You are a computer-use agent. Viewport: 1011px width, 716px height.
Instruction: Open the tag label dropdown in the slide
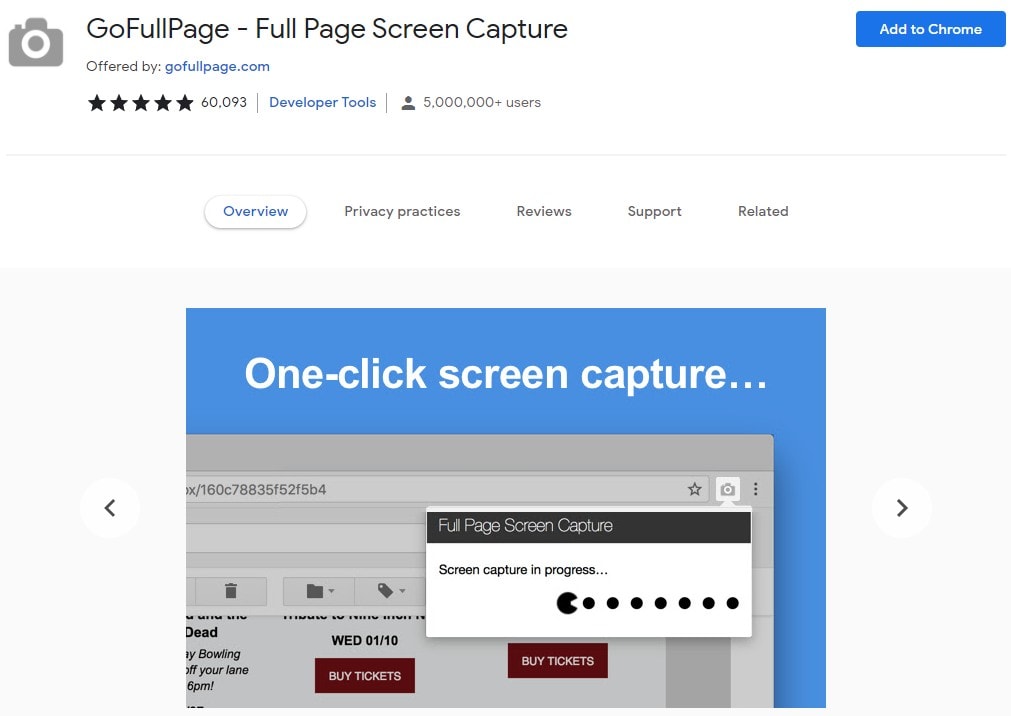(391, 590)
